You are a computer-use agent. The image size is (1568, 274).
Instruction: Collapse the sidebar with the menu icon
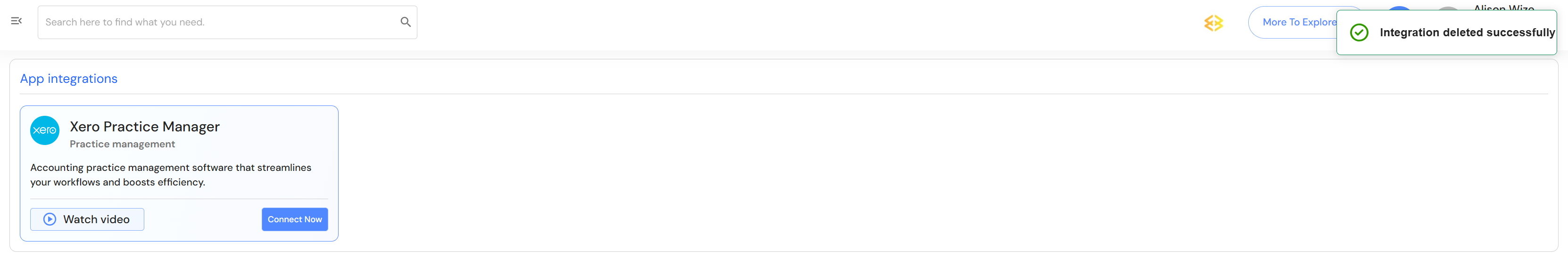[x=17, y=21]
